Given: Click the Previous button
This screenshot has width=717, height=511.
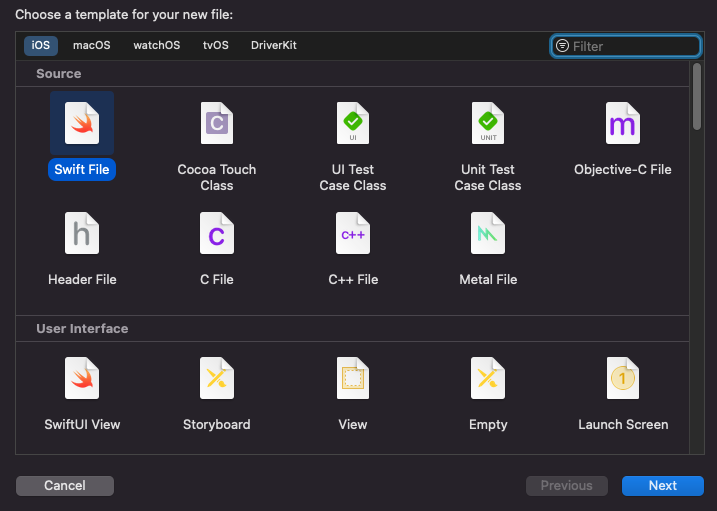Looking at the screenshot, I should coord(567,485).
